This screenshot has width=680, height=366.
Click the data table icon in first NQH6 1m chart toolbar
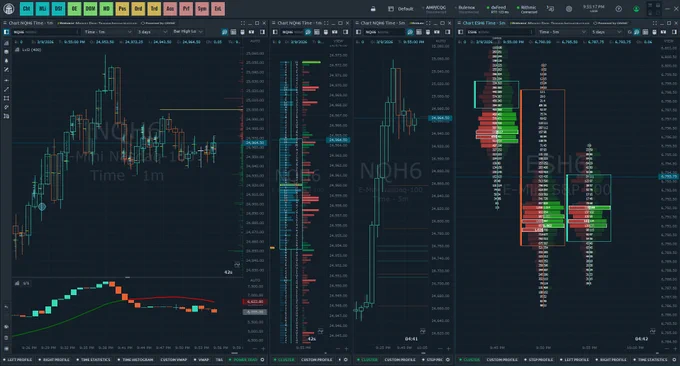click(x=233, y=32)
